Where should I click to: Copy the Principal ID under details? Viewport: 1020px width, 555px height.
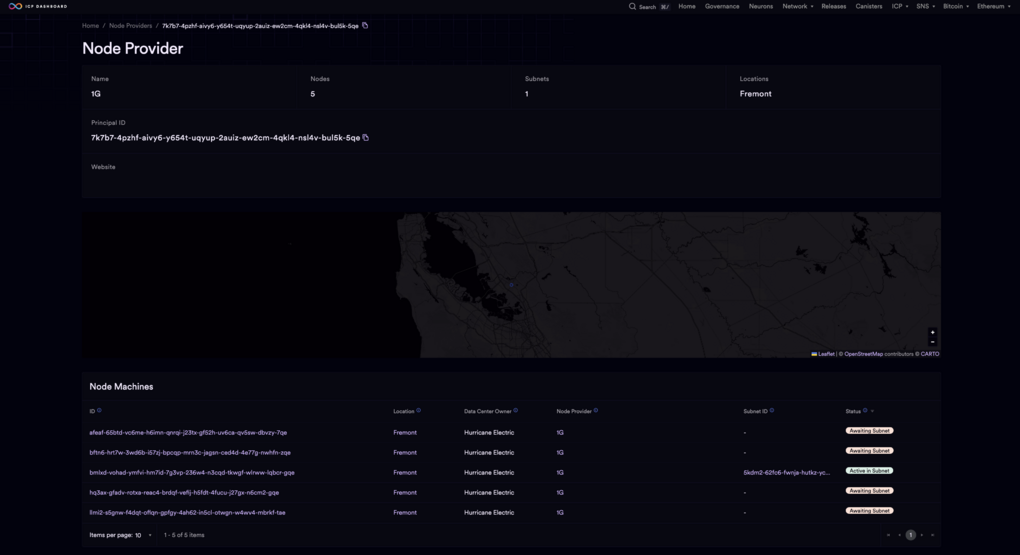[x=366, y=138]
